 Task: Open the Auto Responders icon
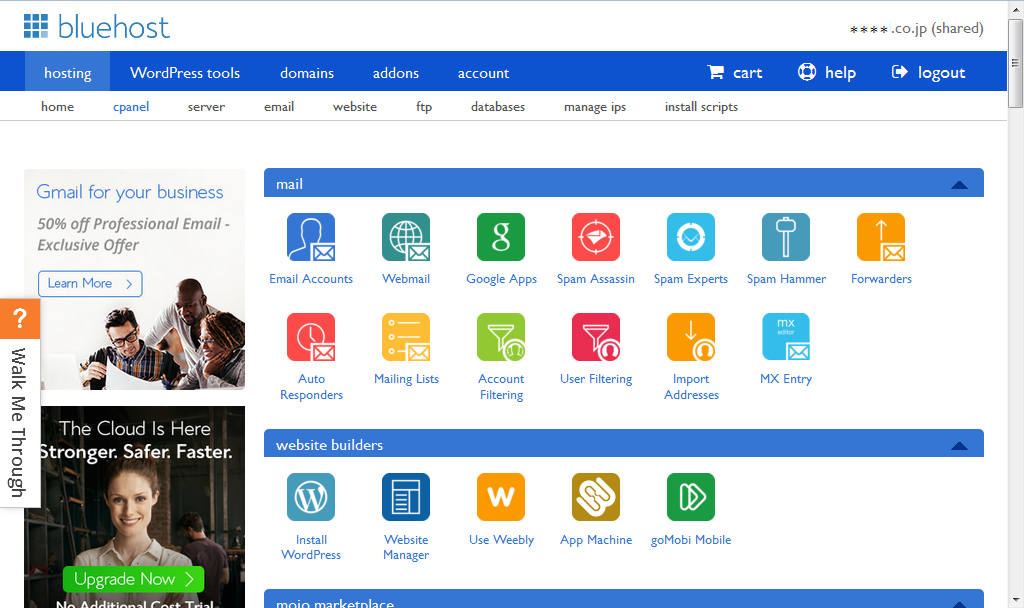point(311,337)
